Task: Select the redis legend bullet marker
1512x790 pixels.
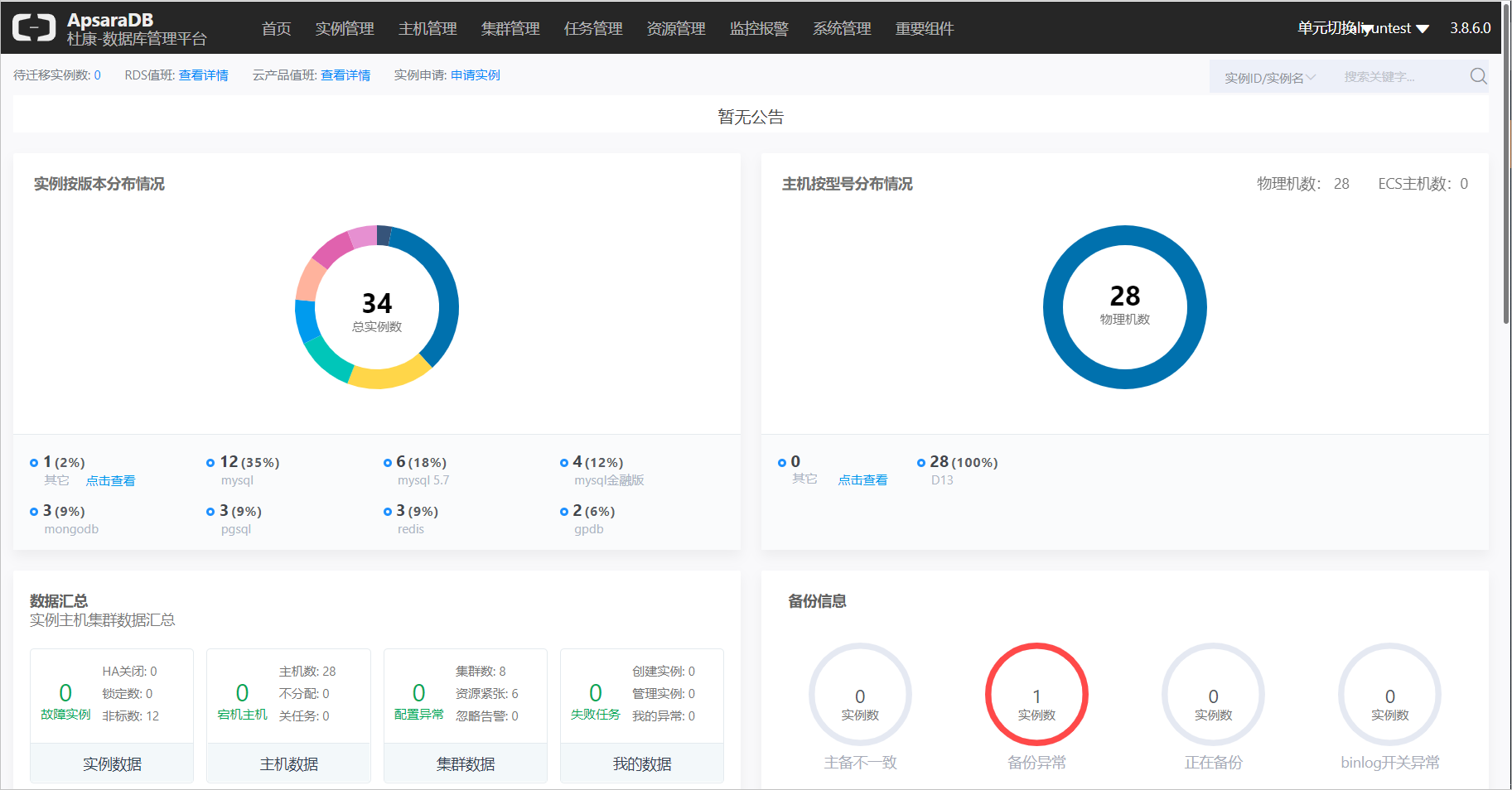Action: pyautogui.click(x=388, y=512)
